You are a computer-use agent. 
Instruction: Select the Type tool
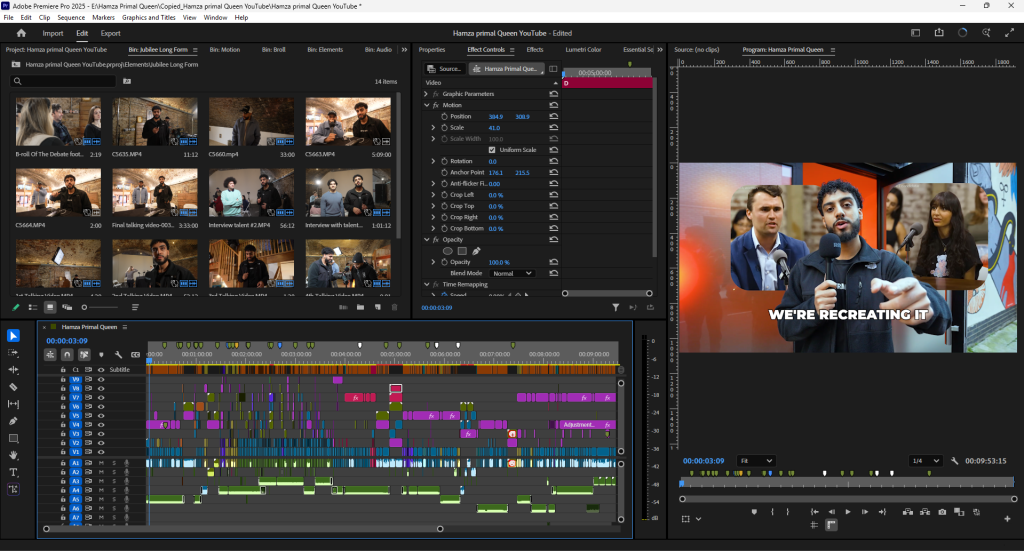(x=13, y=472)
